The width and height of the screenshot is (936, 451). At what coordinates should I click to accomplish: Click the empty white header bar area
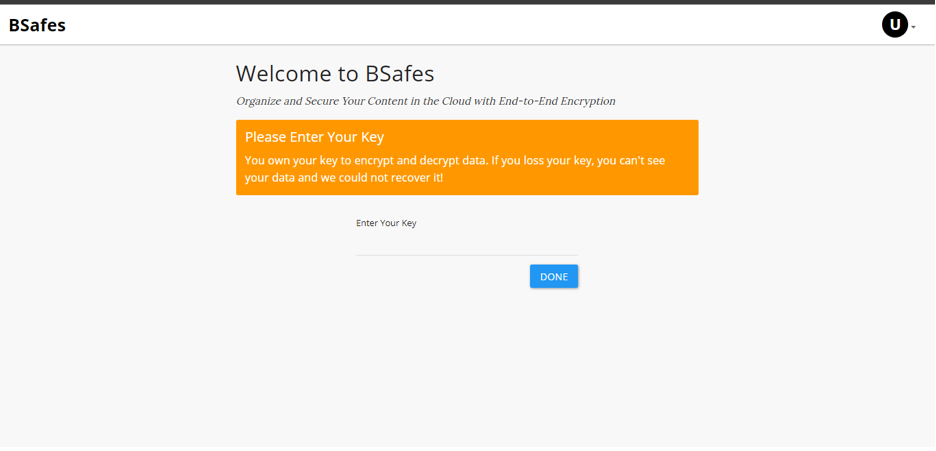point(466,24)
